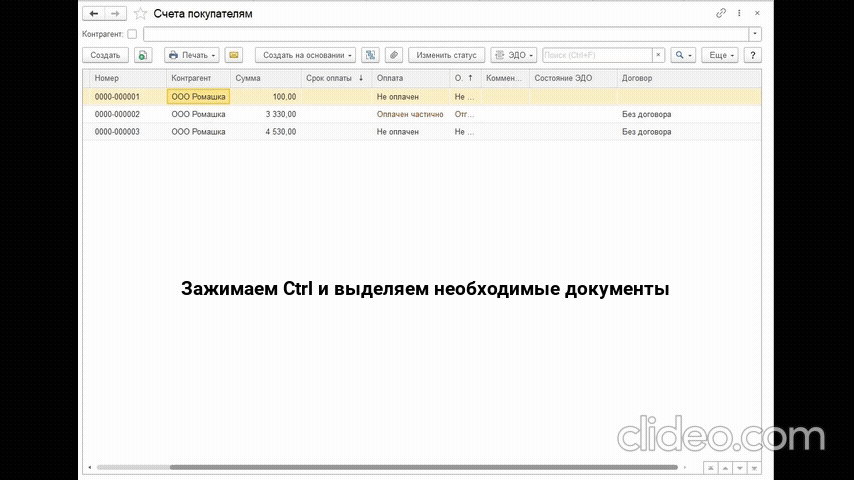
Task: Click the horizontal scrollbar thumb
Action: [x=423, y=467]
